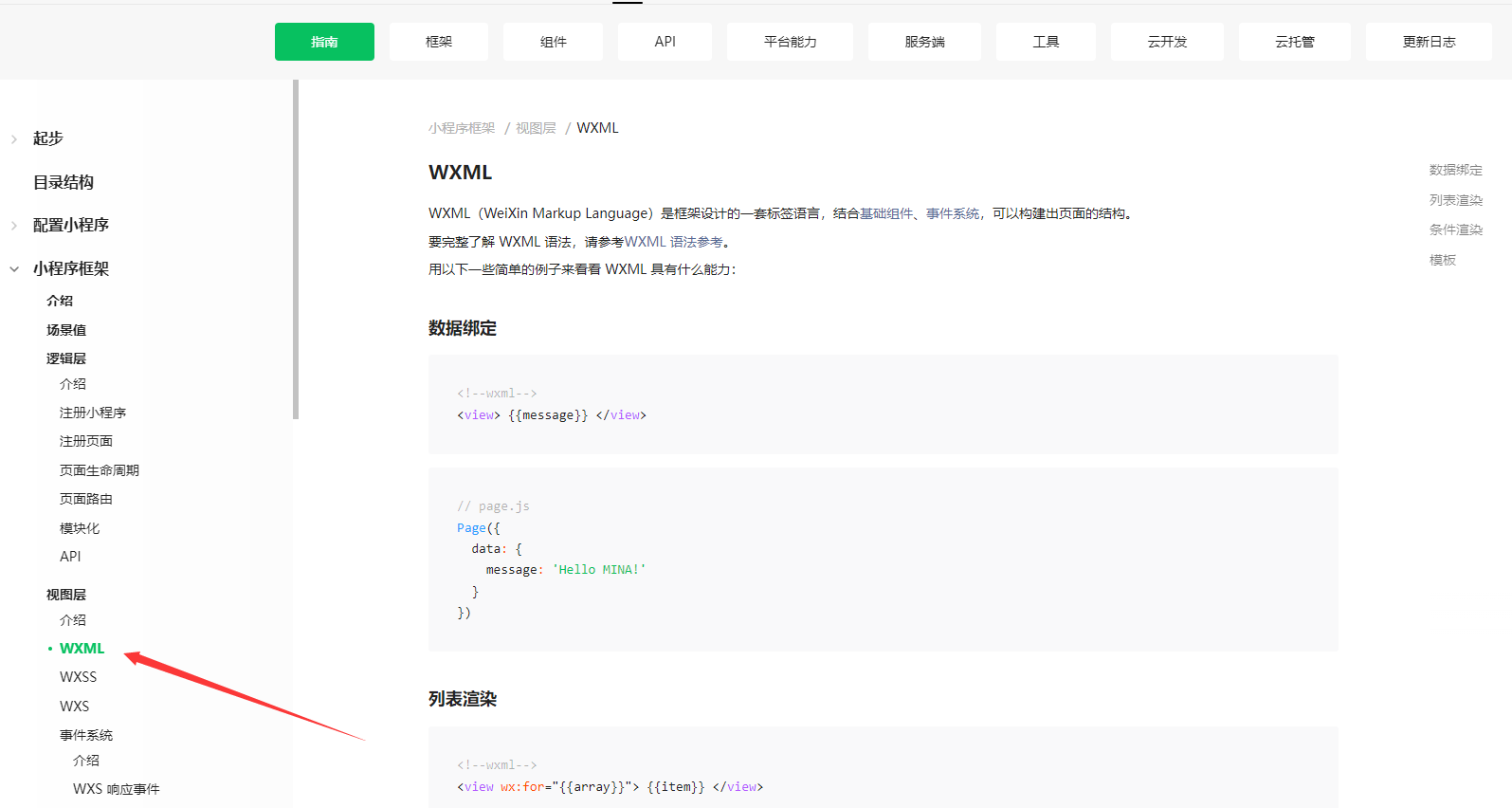The height and width of the screenshot is (808, 1512).
Task: Open WXS 响应事件 in the sidebar
Action: pos(117,789)
